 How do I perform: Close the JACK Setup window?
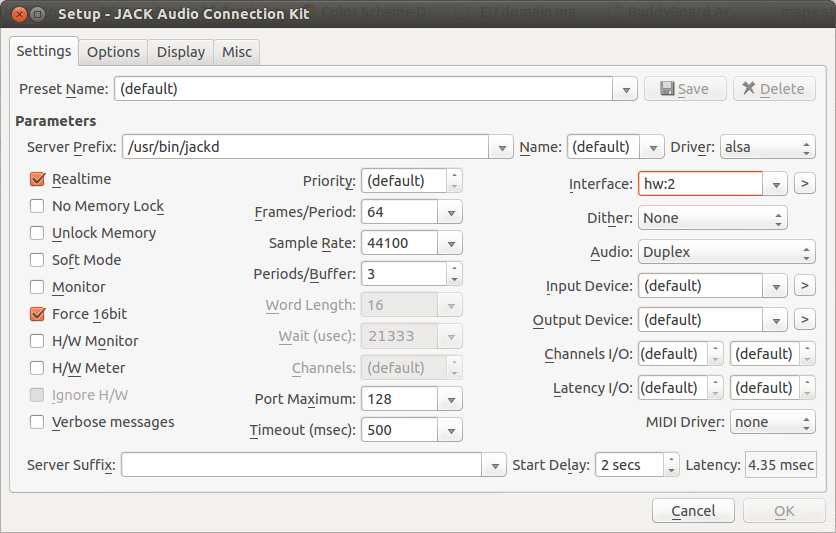coord(19,14)
